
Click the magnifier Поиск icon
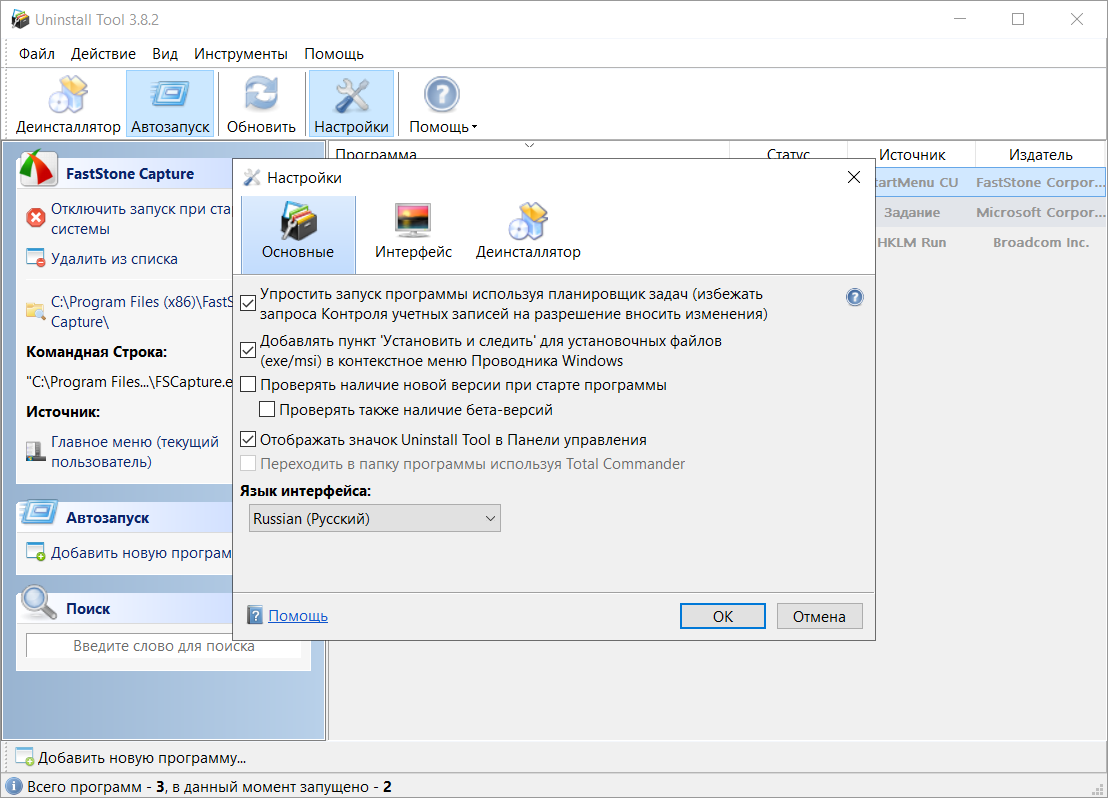coord(38,602)
